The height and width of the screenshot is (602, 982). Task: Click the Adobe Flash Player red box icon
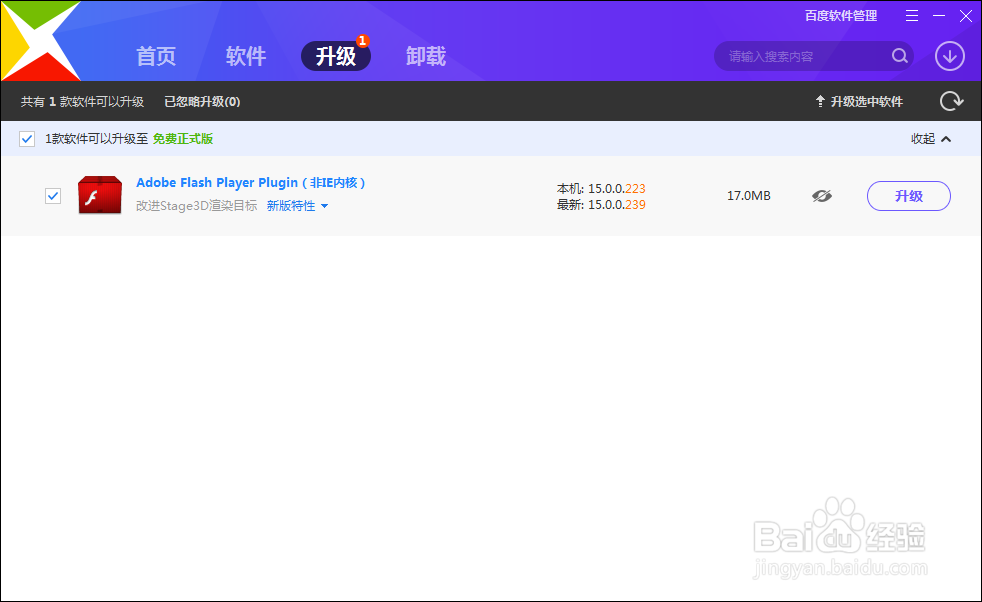(100, 195)
